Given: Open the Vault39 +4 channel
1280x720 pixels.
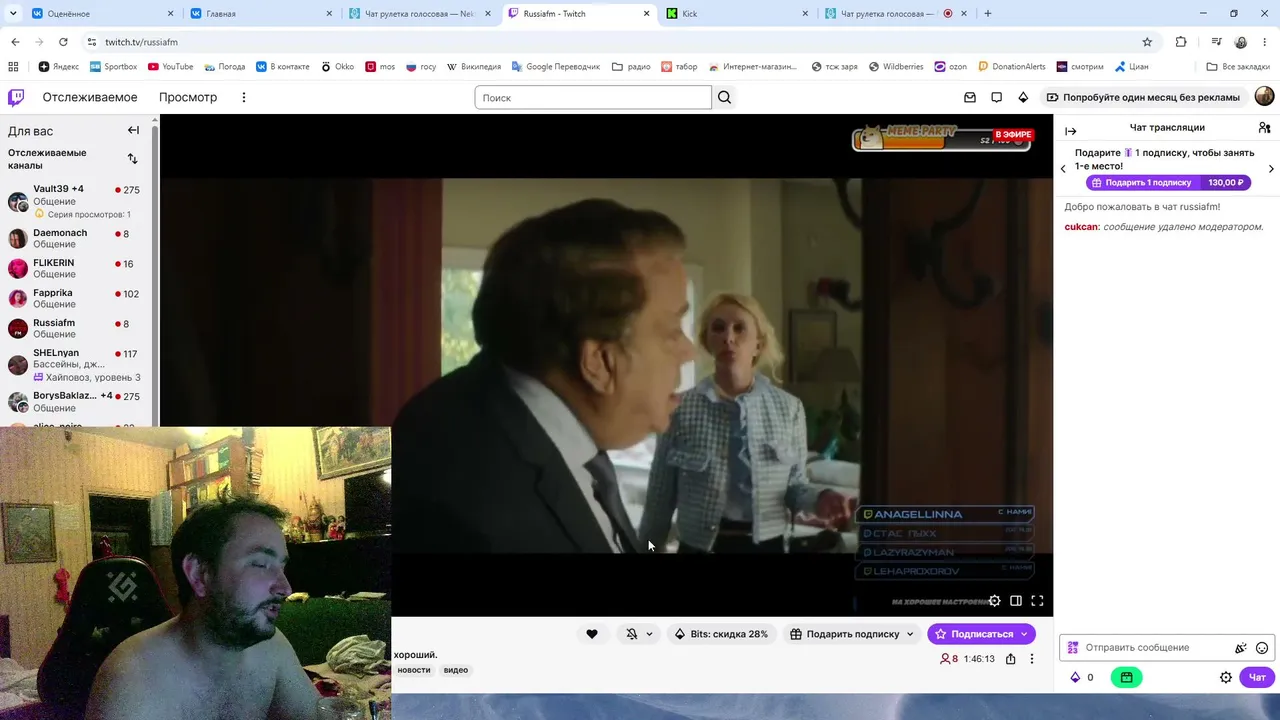Looking at the screenshot, I should pos(76,201).
